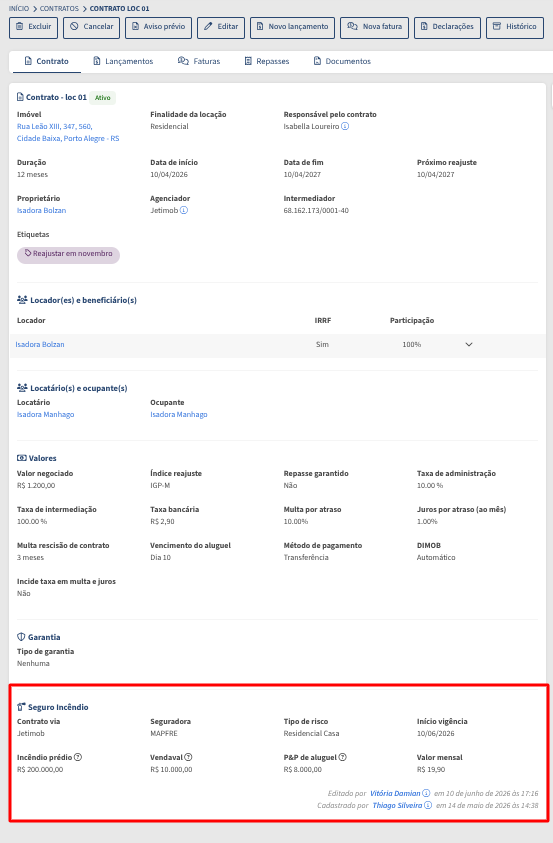Image resolution: width=553 pixels, height=843 pixels.
Task: Click the pencil icon in Editar button
Action: 208,26
